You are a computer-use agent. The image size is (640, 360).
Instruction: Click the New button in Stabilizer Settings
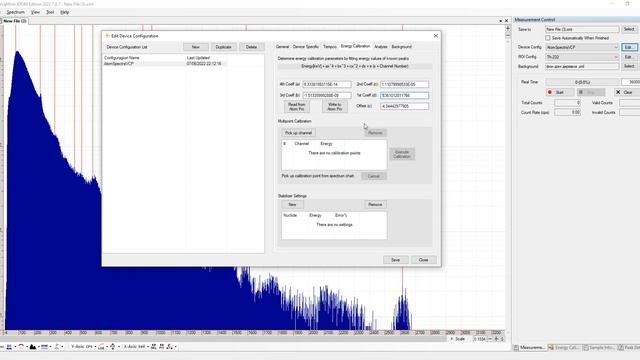tap(292, 204)
